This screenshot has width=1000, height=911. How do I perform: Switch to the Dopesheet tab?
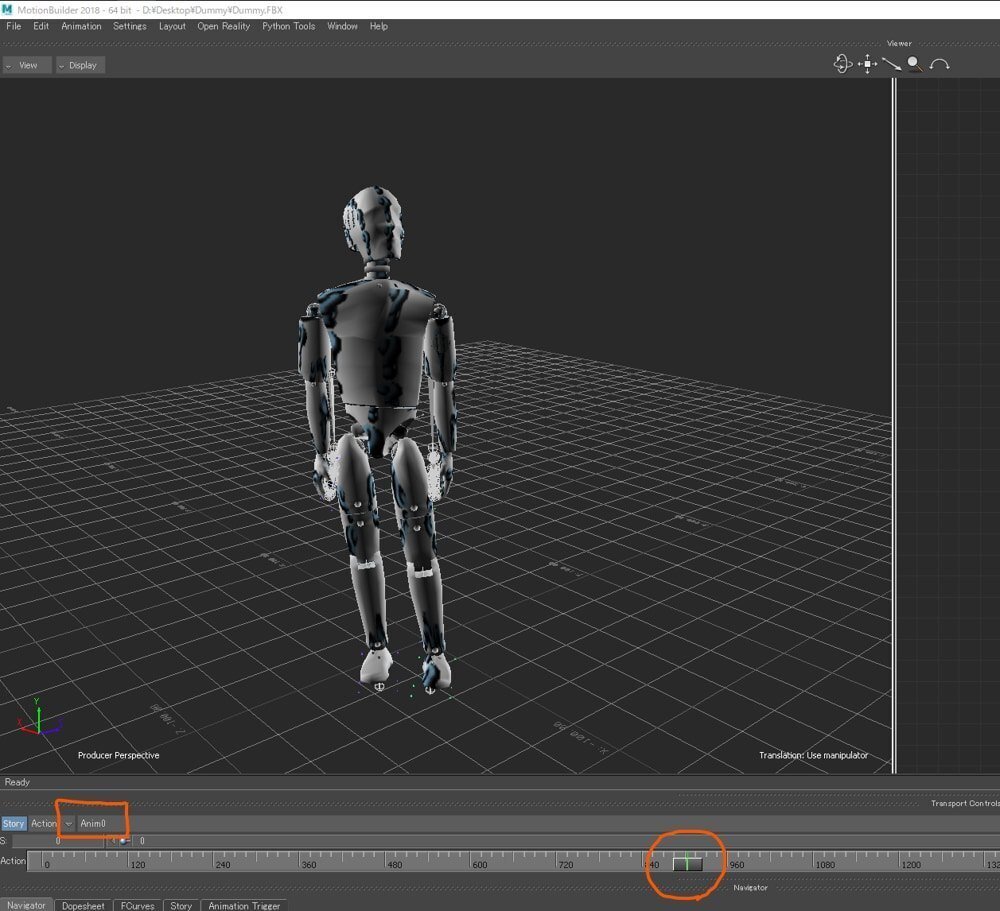point(83,905)
